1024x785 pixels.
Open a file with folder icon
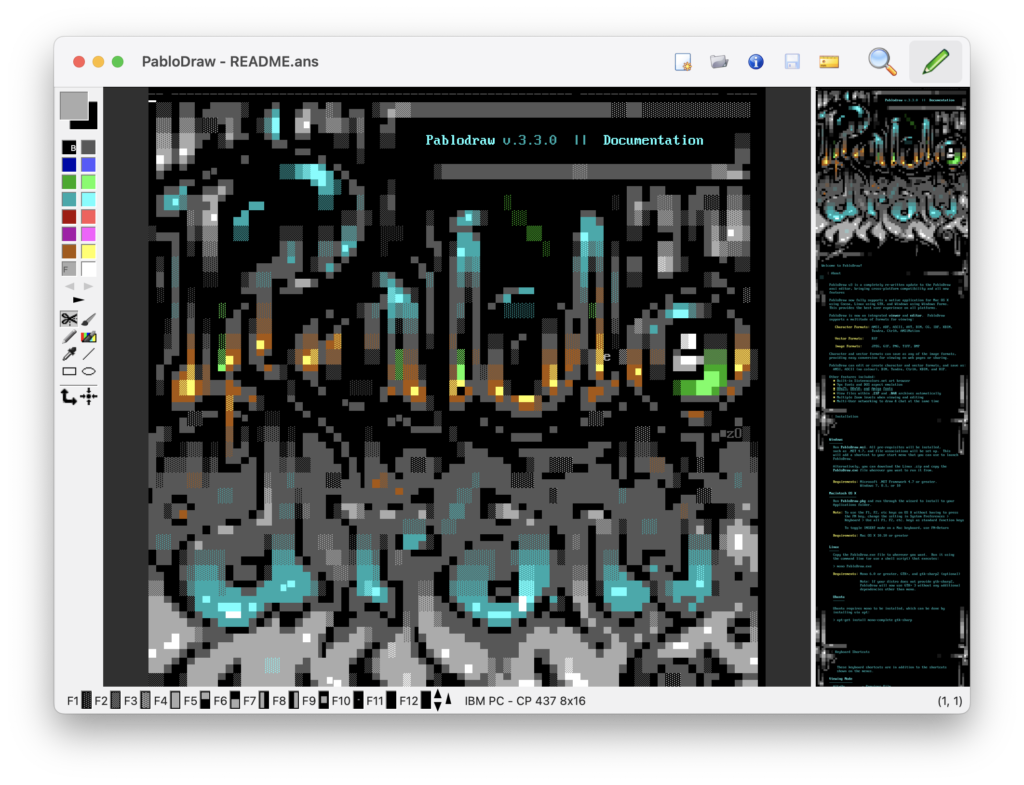pos(719,62)
